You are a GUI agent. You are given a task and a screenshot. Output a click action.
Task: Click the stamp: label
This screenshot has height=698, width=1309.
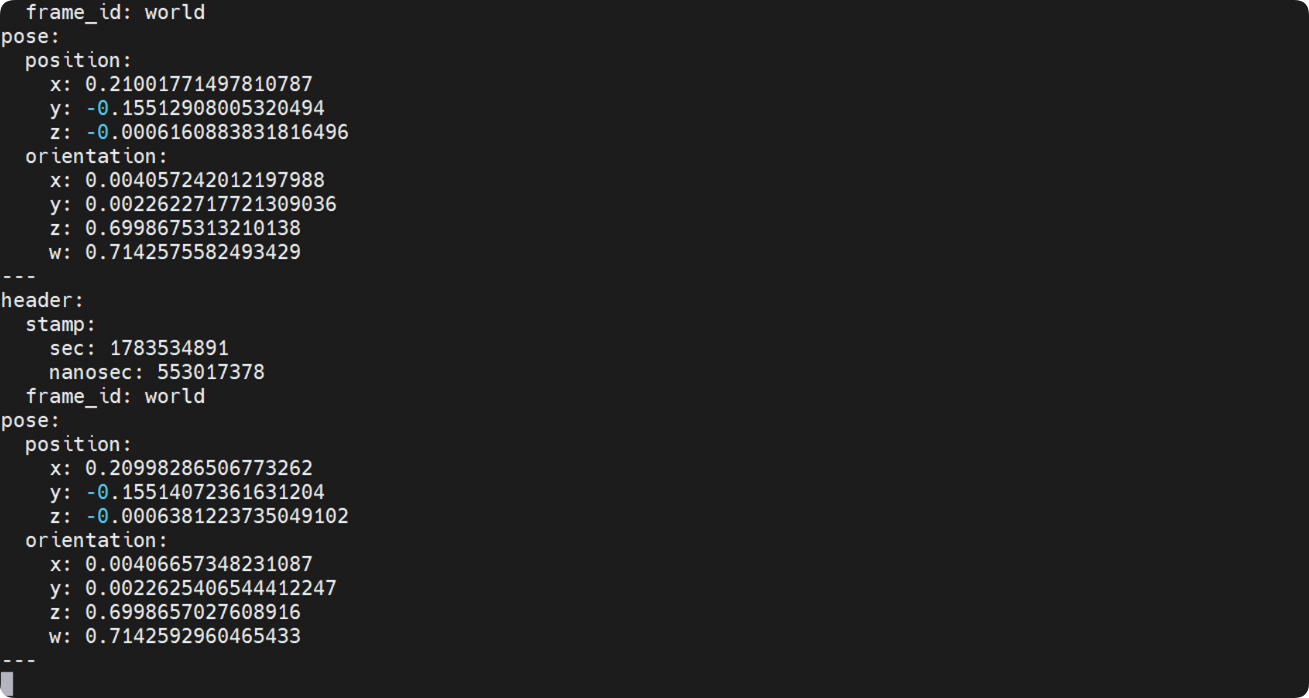click(61, 324)
